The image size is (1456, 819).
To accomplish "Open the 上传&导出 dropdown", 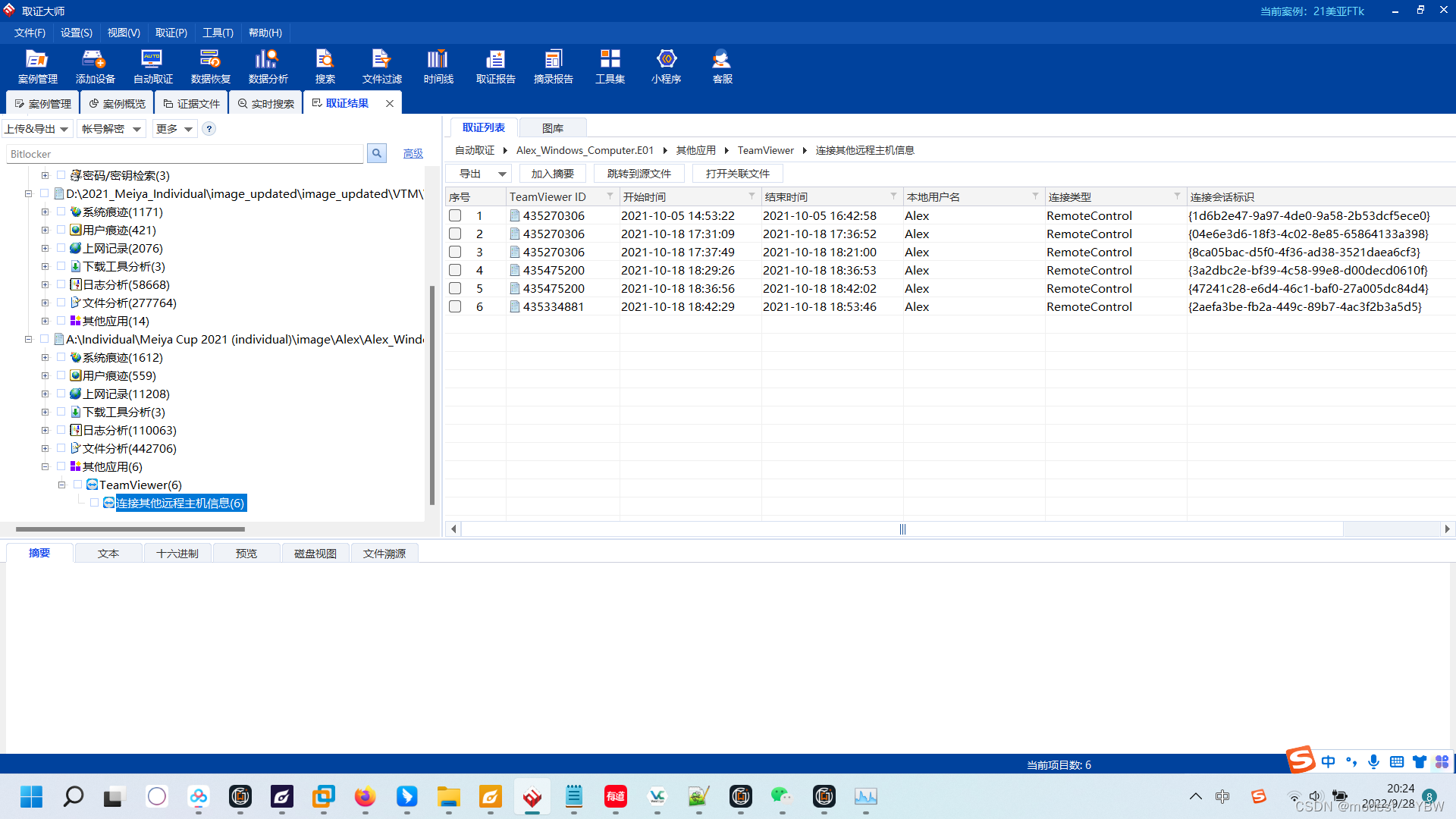I will [36, 129].
